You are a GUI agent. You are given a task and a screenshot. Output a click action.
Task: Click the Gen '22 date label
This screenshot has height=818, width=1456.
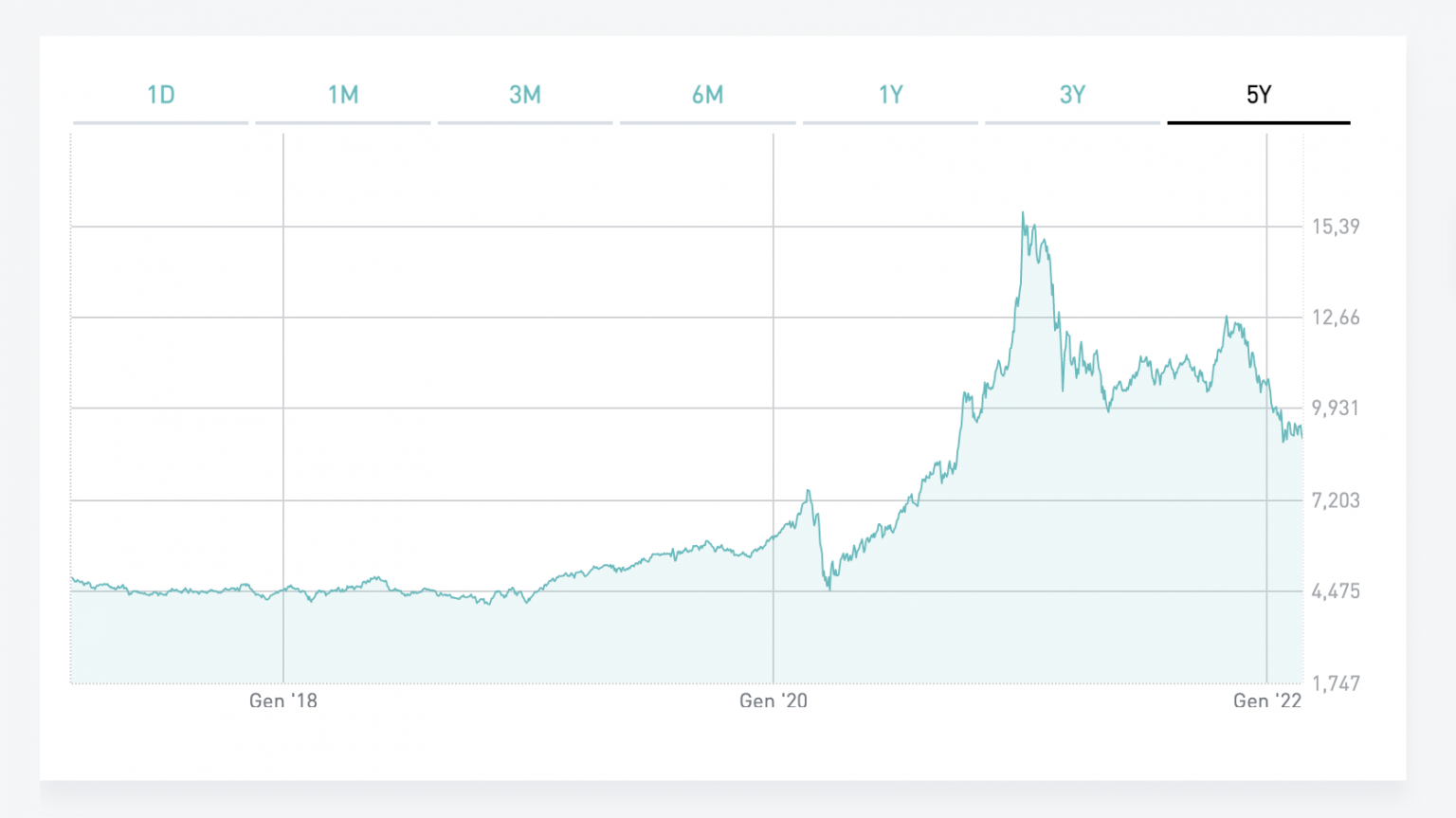click(x=1267, y=701)
